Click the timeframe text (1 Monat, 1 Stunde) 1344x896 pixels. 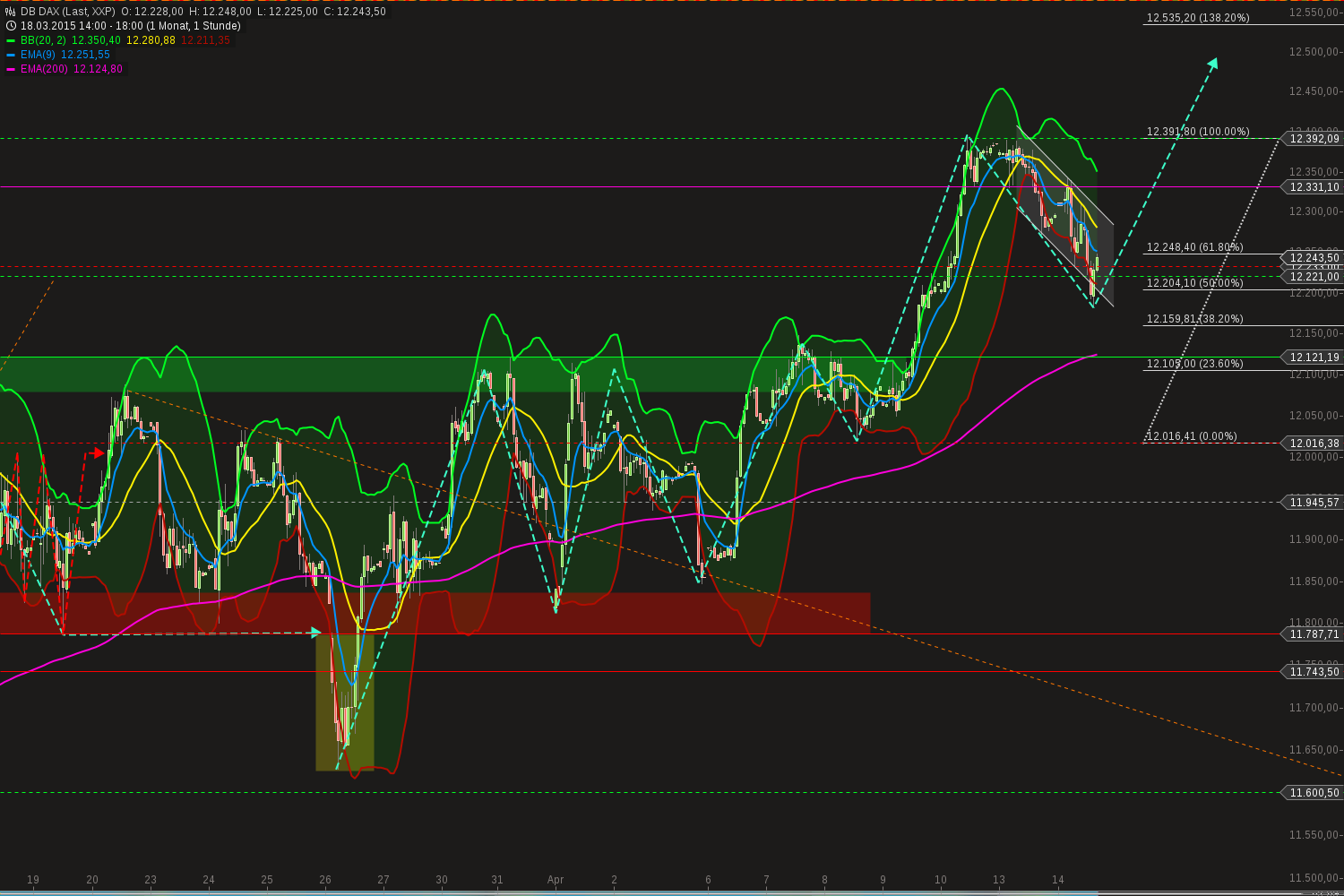click(x=195, y=26)
